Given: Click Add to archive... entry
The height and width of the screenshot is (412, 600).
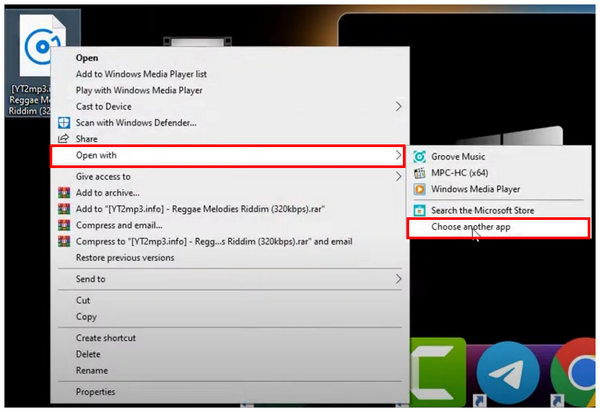Looking at the screenshot, I should click(x=108, y=193).
